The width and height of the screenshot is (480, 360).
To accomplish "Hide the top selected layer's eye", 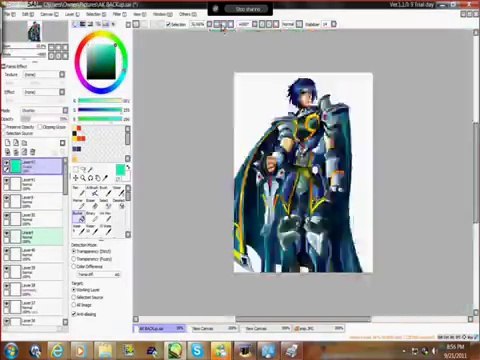I will [6, 163].
